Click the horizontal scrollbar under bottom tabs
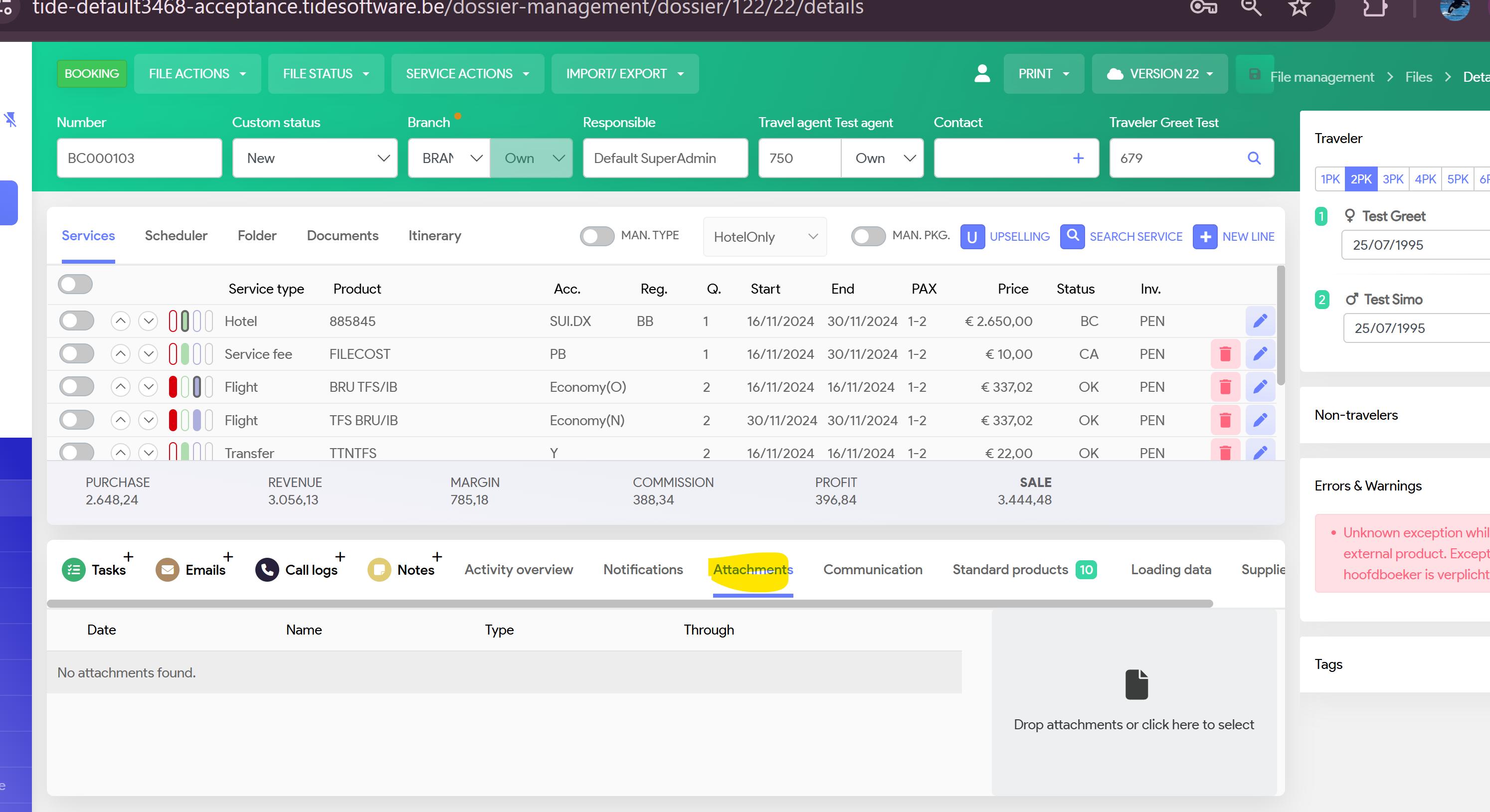 click(629, 603)
